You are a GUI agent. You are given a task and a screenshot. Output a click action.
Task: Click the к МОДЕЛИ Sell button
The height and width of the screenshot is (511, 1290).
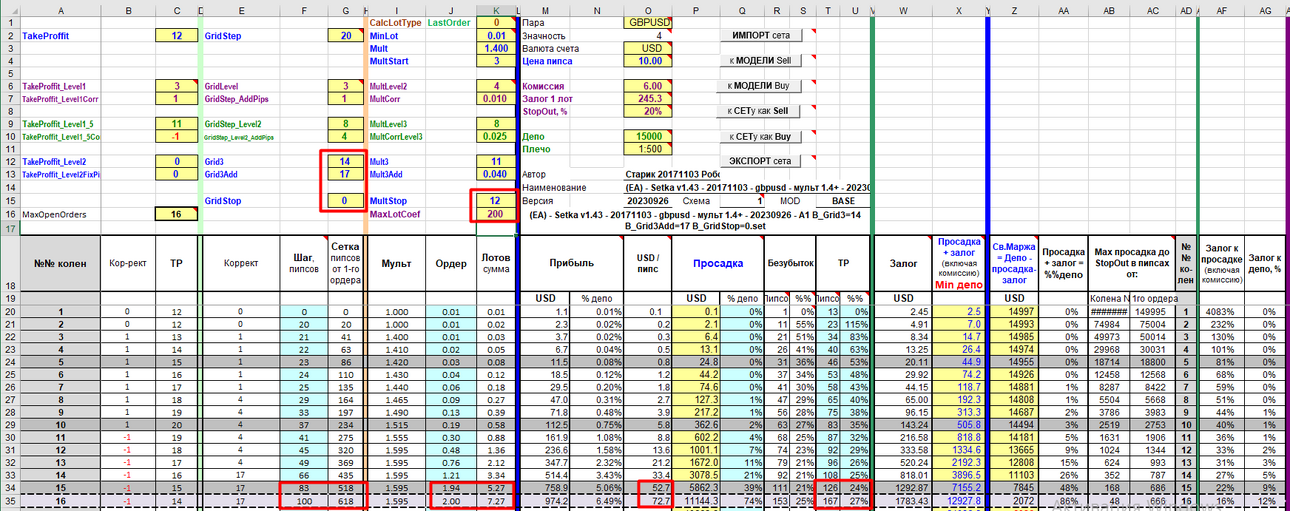(760, 60)
